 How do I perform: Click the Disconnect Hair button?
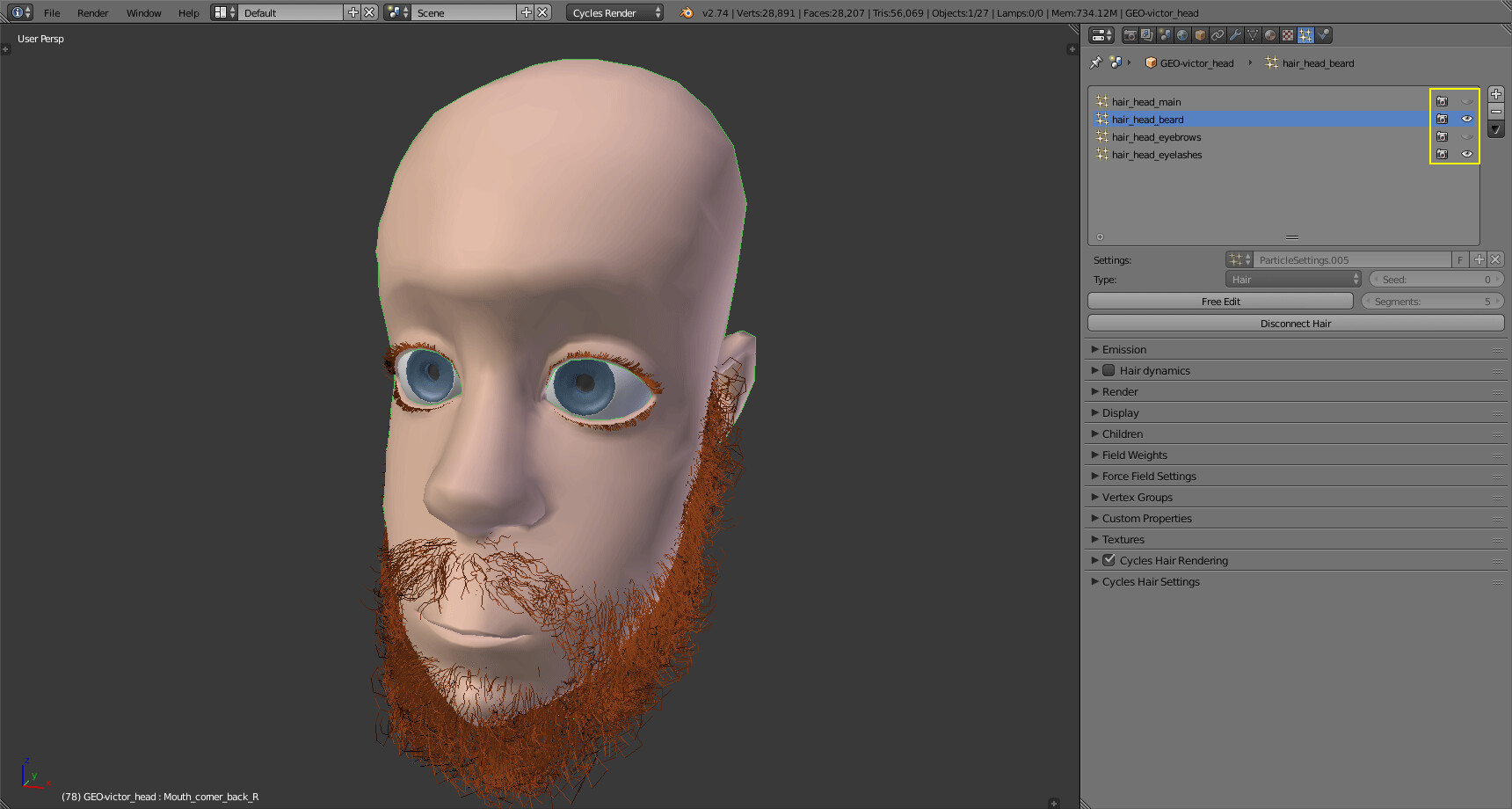pos(1296,323)
